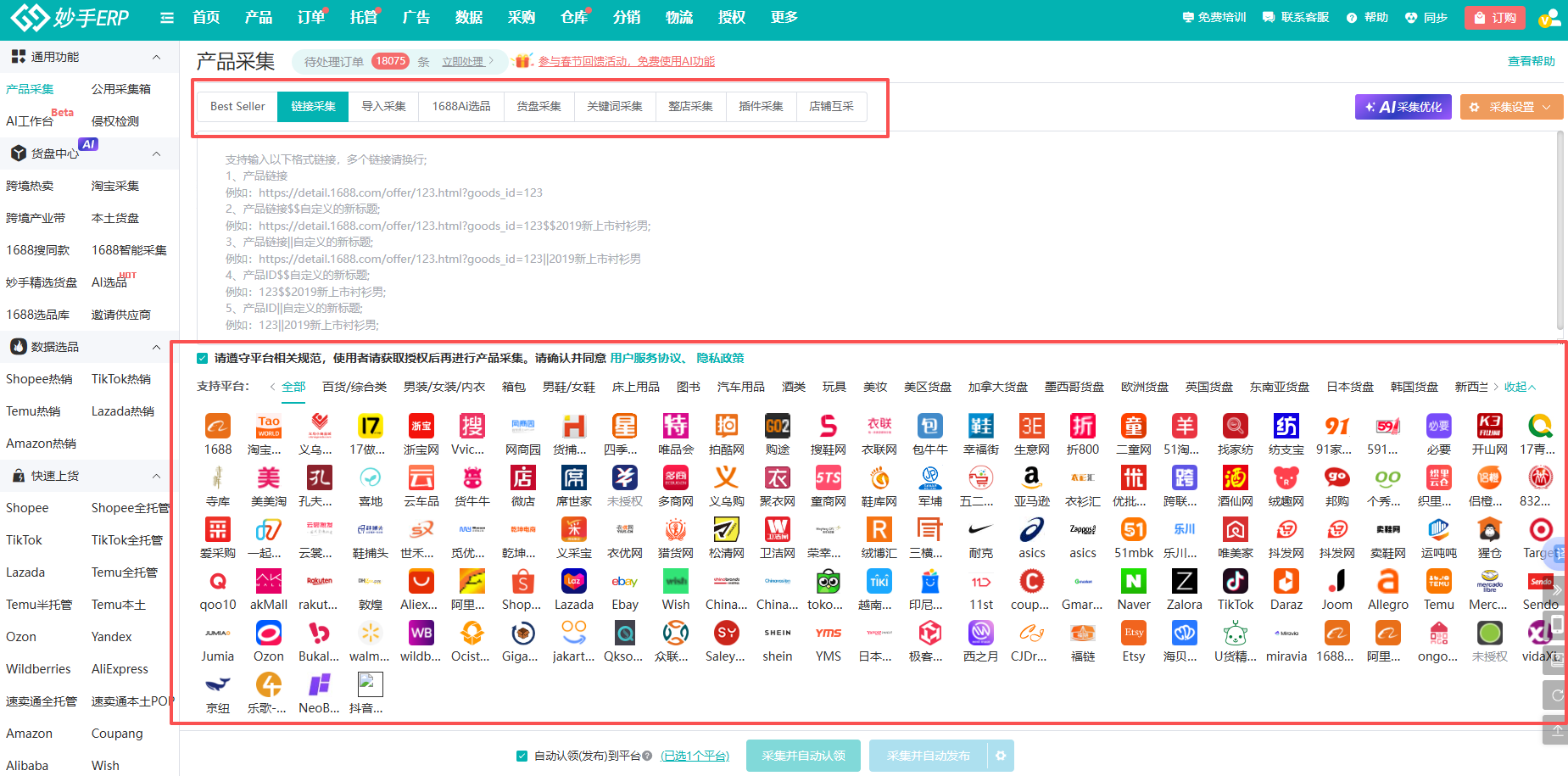Collapse platform categories with 收起
Image resolution: width=1568 pixels, height=776 pixels.
(x=1519, y=387)
